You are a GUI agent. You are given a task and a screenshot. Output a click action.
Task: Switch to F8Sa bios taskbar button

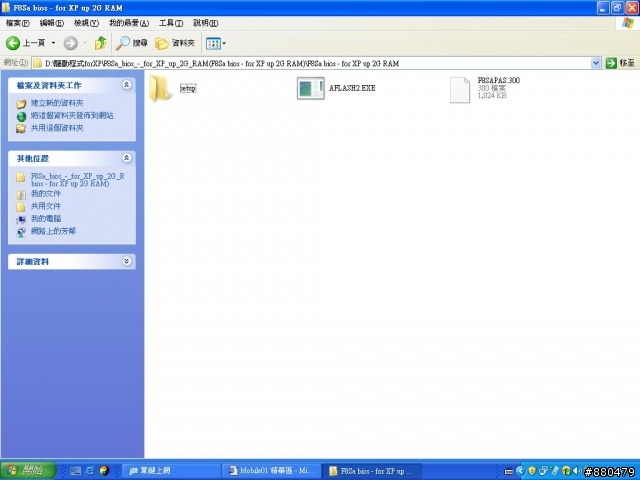(371, 471)
